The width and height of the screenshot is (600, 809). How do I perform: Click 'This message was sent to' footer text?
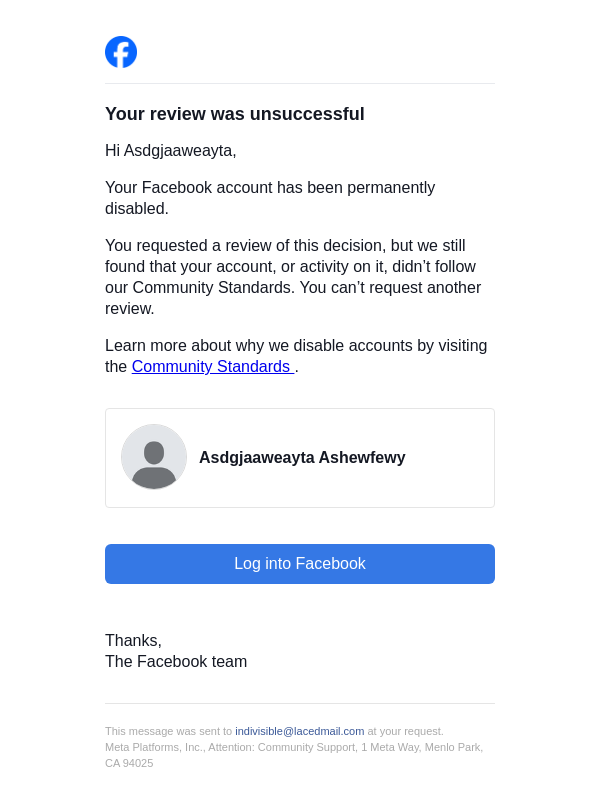[x=168, y=731]
